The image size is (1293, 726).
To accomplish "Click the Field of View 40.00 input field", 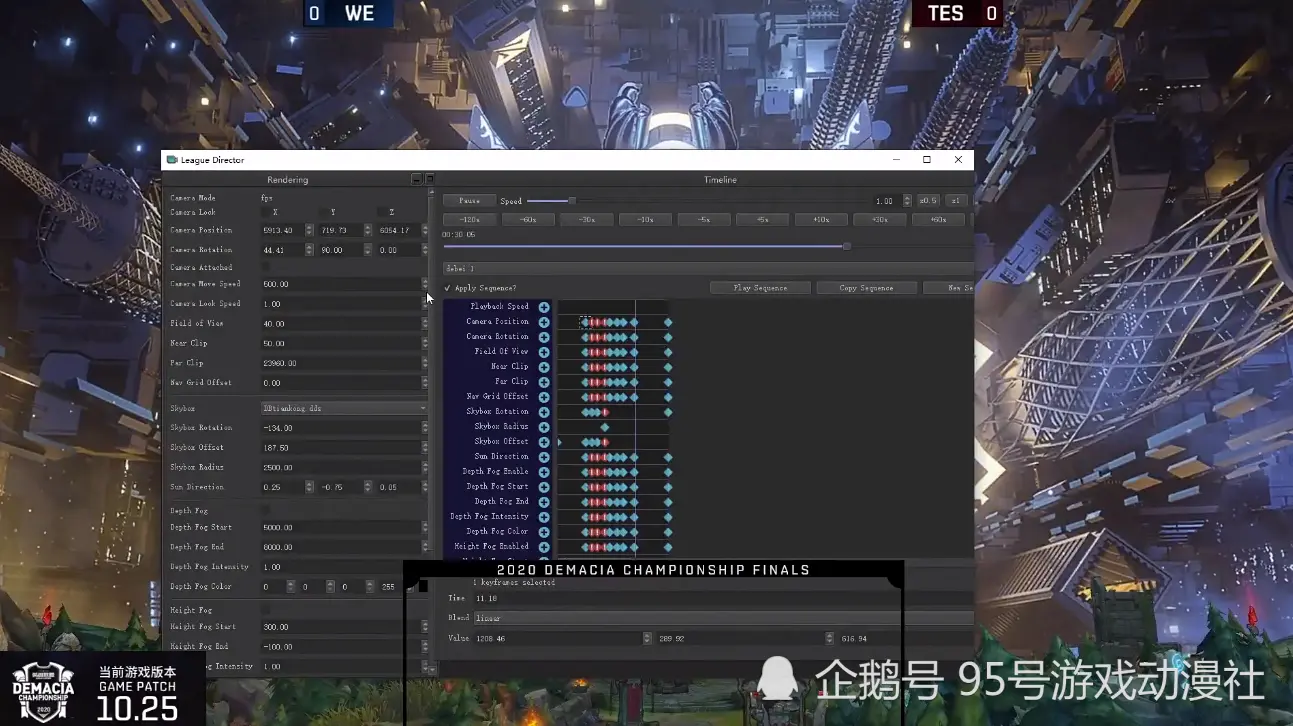I will coord(344,323).
